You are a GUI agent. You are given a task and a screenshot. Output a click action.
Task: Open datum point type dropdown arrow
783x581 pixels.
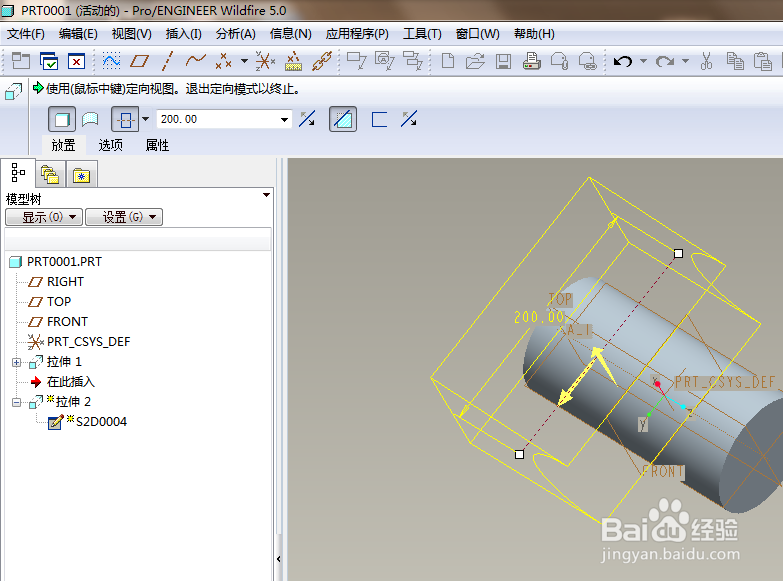[x=244, y=61]
